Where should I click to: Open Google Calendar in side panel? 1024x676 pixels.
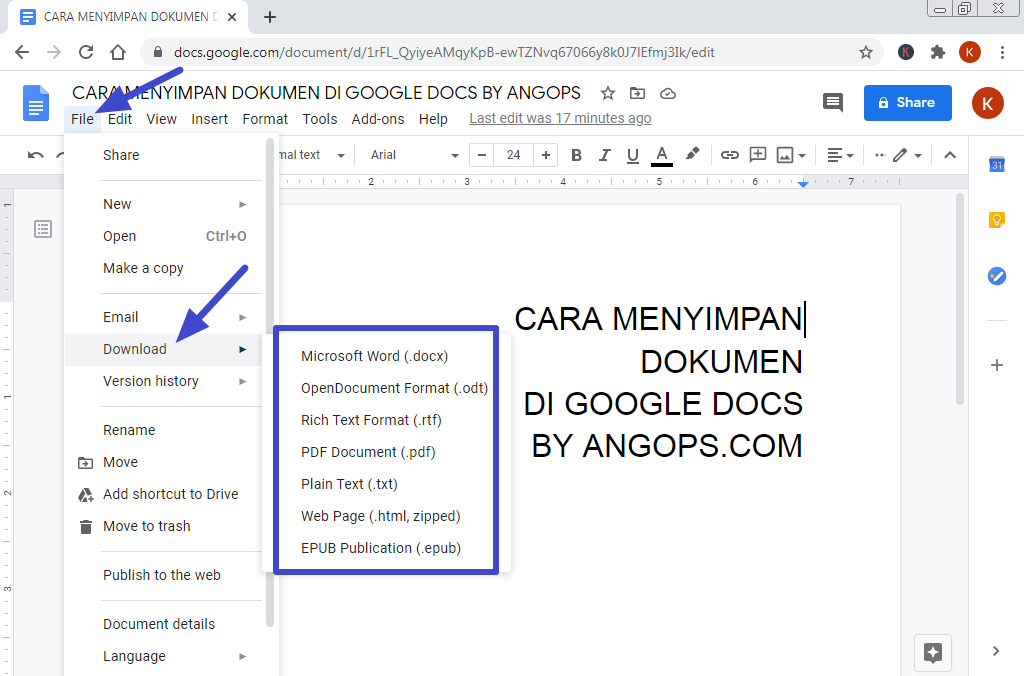coord(996,165)
